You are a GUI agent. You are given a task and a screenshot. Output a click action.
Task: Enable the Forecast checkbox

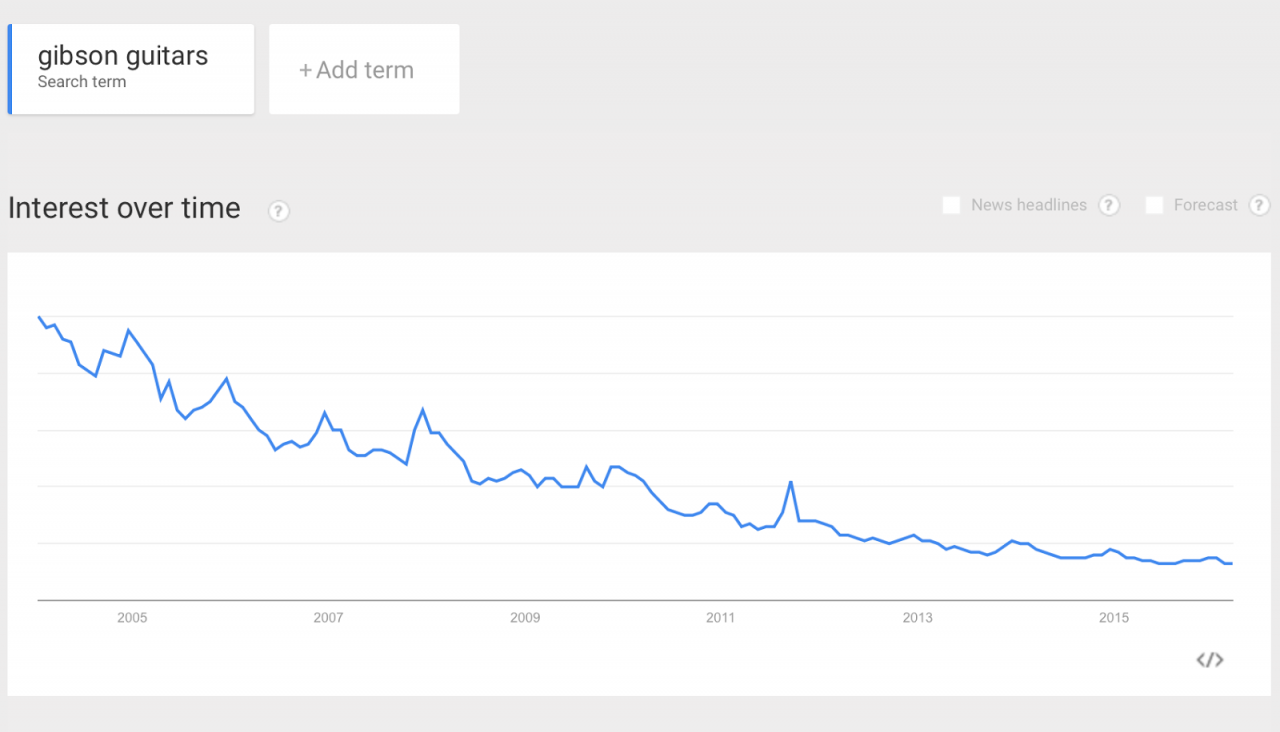tap(1154, 205)
